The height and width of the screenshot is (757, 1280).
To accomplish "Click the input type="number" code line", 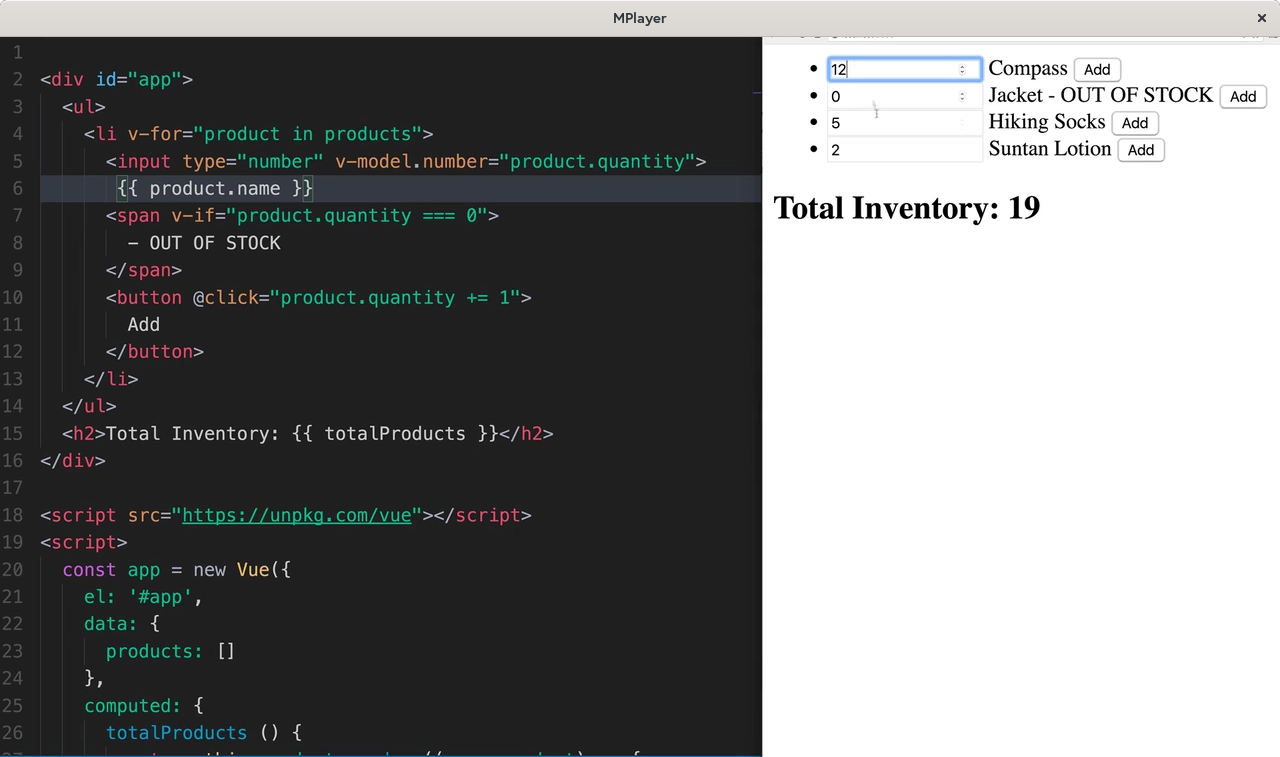I will coord(406,161).
